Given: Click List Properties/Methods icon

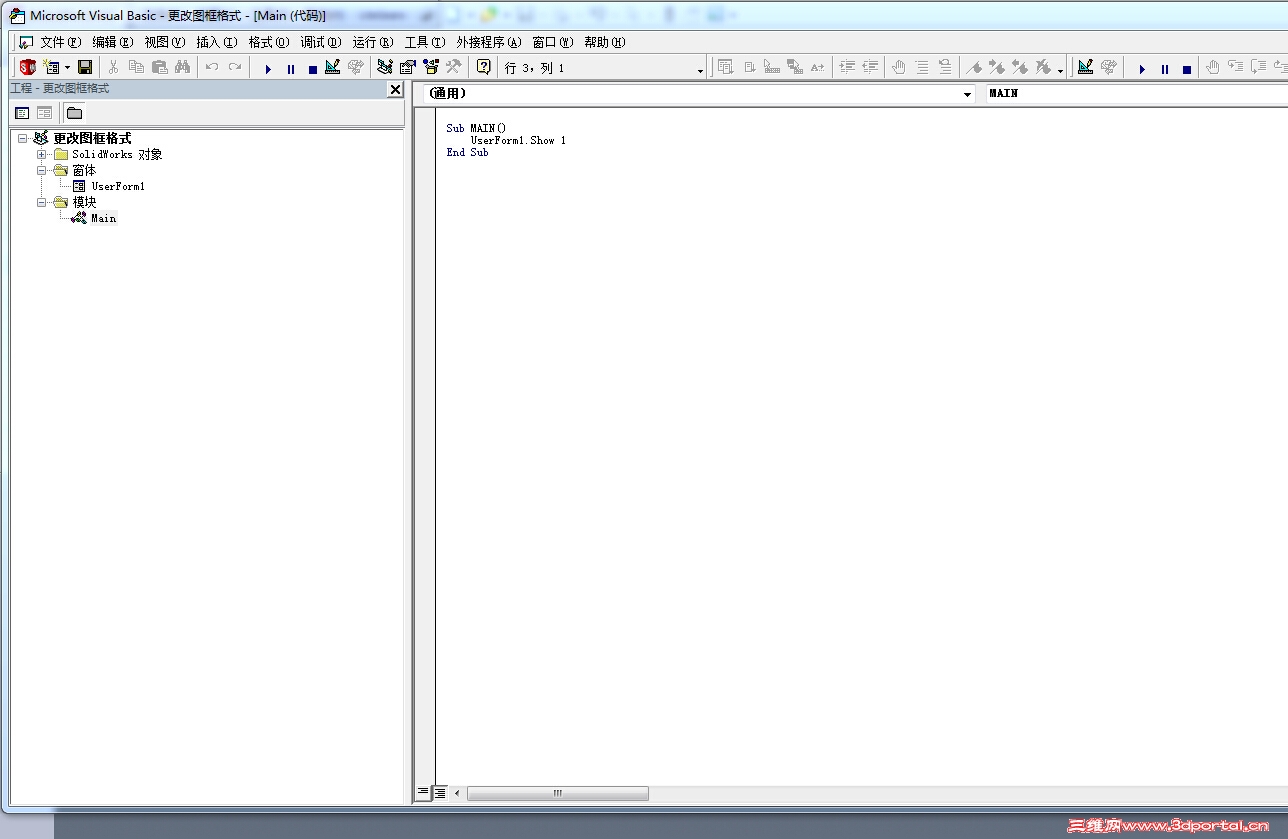Looking at the screenshot, I should pyautogui.click(x=726, y=67).
